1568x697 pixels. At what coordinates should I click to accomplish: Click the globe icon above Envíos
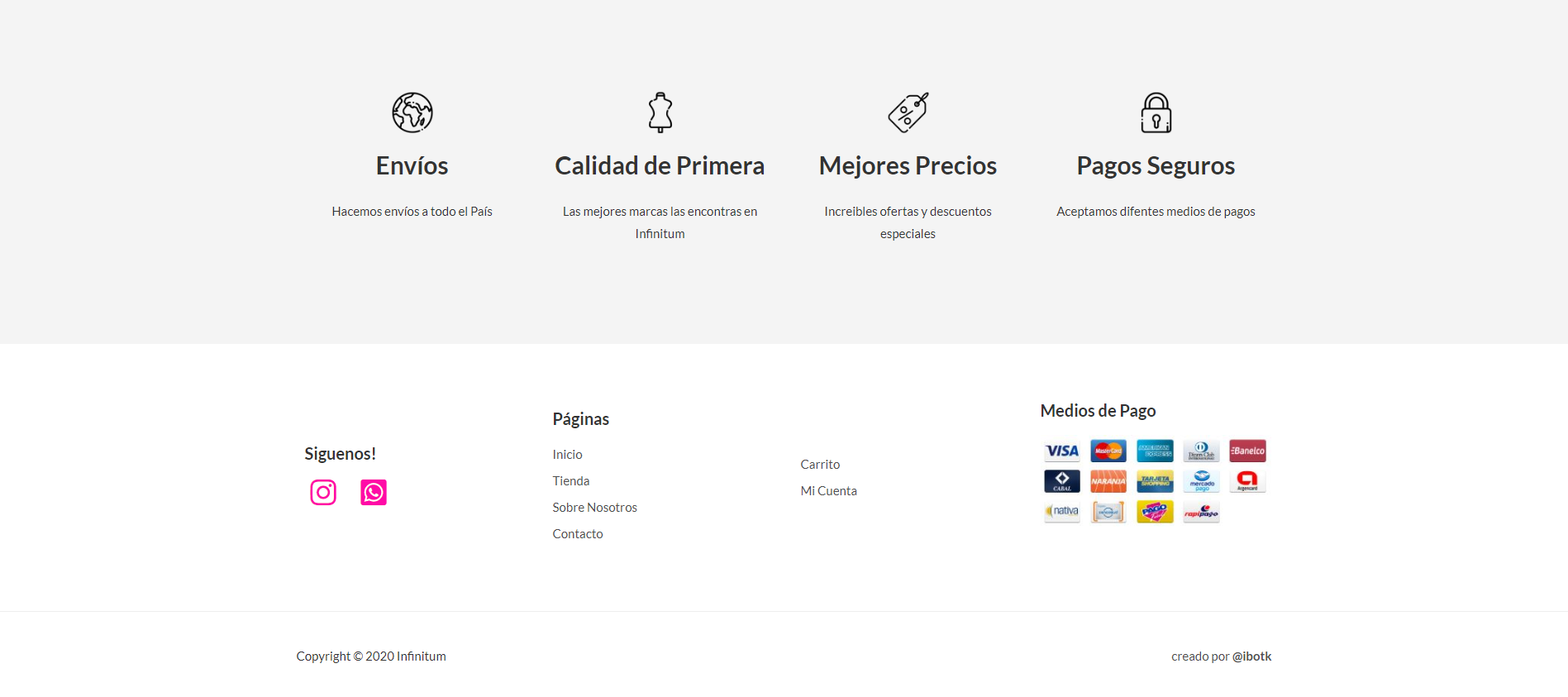click(x=412, y=112)
